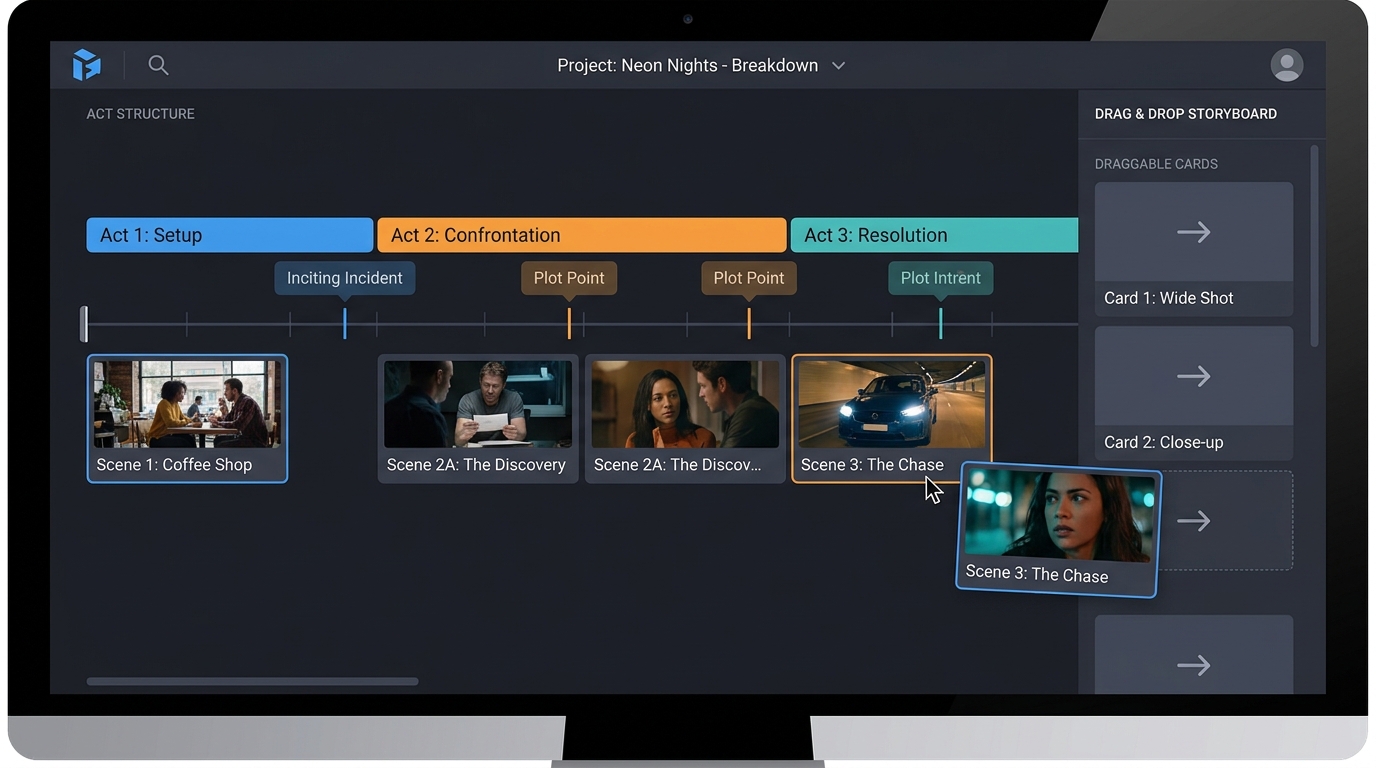Click the arrow in the dashed placeholder card
1376x768 pixels.
click(1194, 521)
